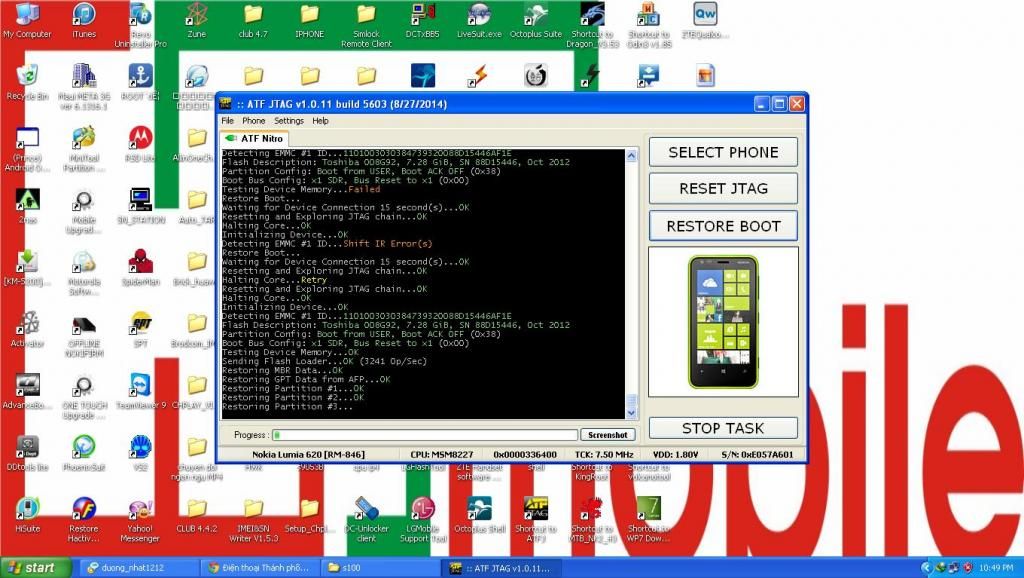The image size is (1024, 578).
Task: Launch PhoenixSuit from the desktop
Action: click(84, 453)
